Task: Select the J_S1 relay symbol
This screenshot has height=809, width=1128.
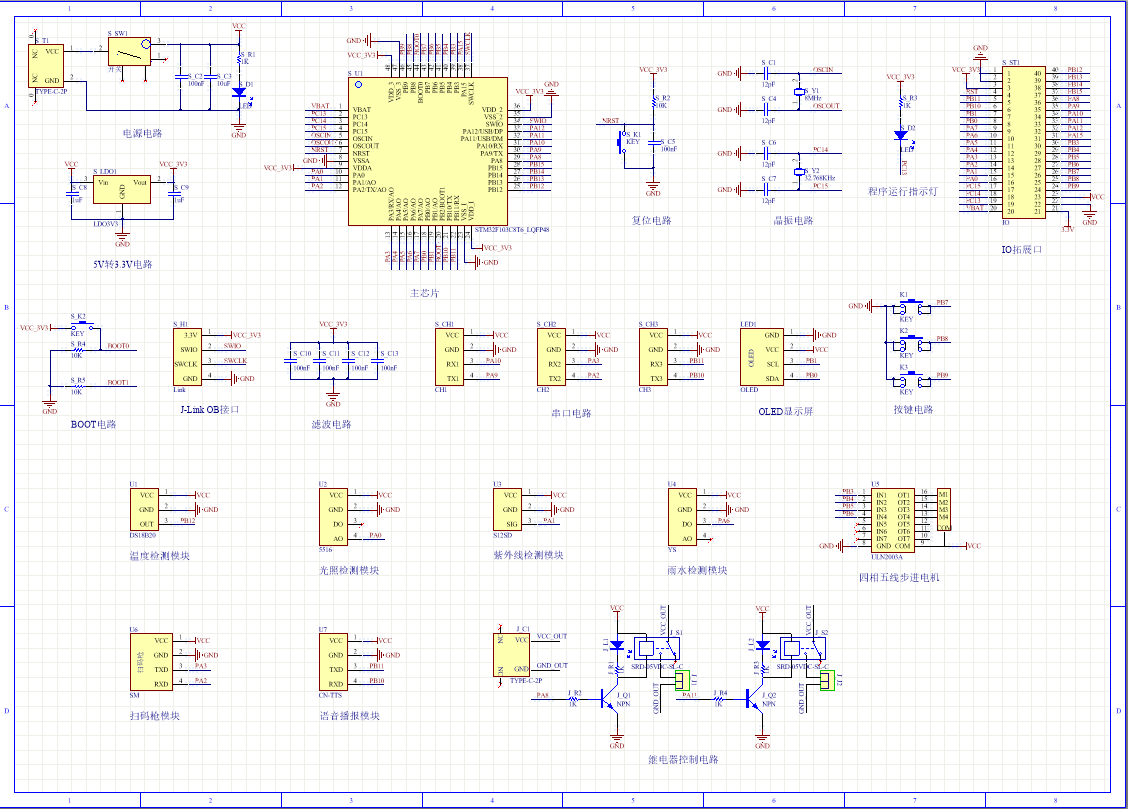Action: pos(656,649)
